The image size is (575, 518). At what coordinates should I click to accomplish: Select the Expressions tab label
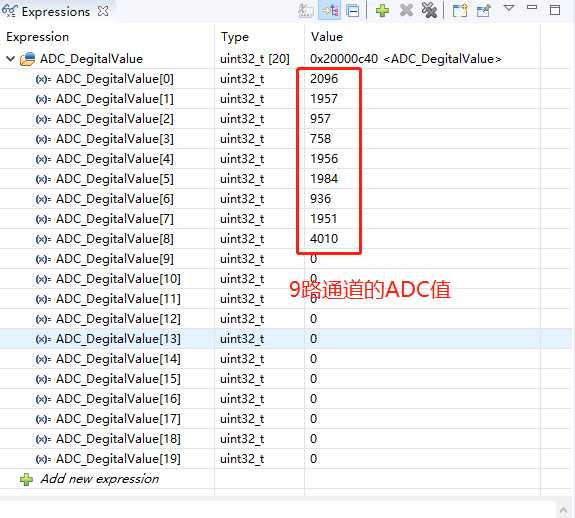tap(55, 12)
